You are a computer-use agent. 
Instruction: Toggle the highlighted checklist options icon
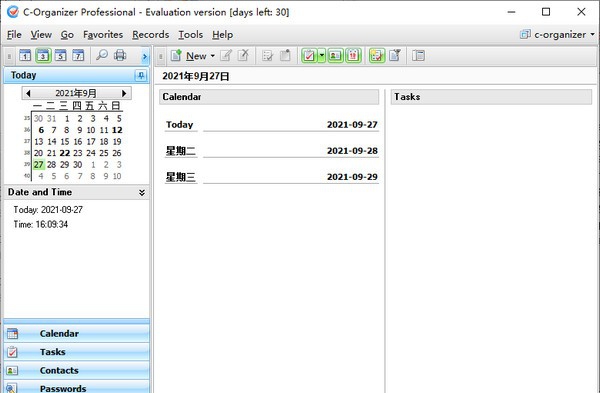pyautogui.click(x=377, y=56)
